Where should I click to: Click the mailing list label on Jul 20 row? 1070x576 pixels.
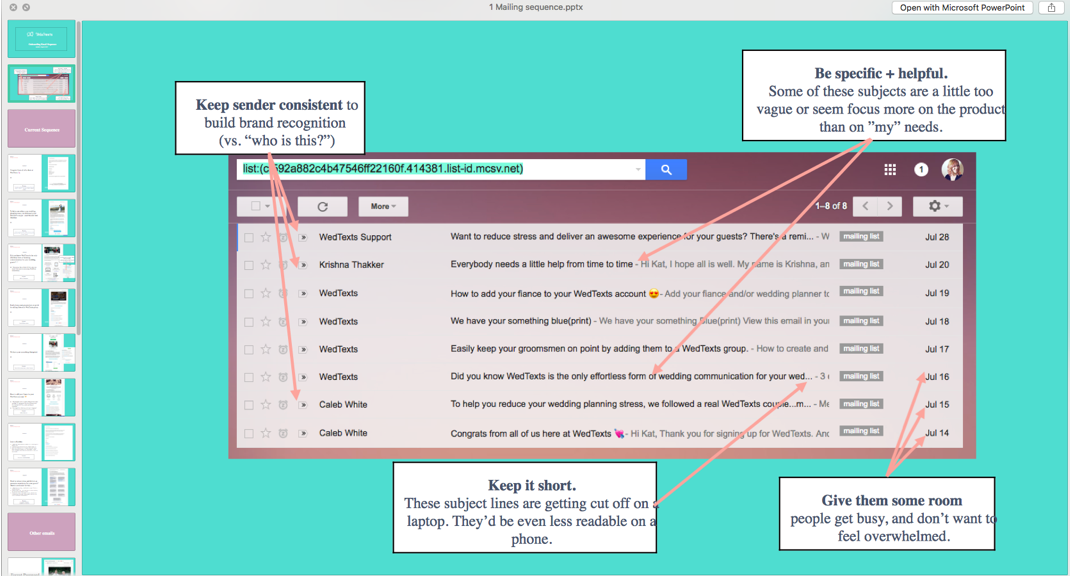(861, 264)
